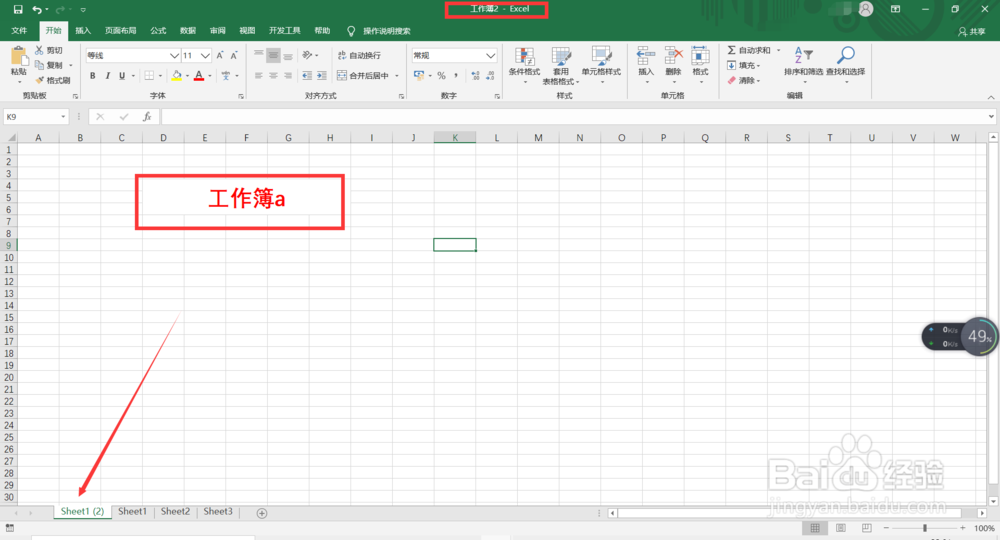
Task: Click Wrap Text (自动换行) button
Action: point(359,55)
